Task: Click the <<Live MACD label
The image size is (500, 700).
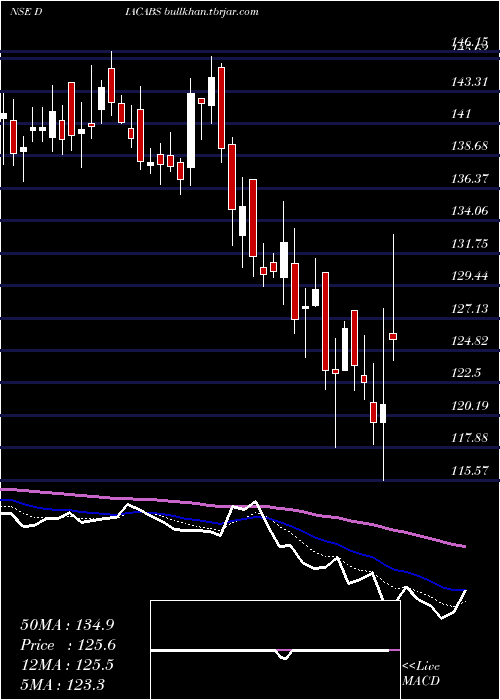Action: [x=421, y=673]
